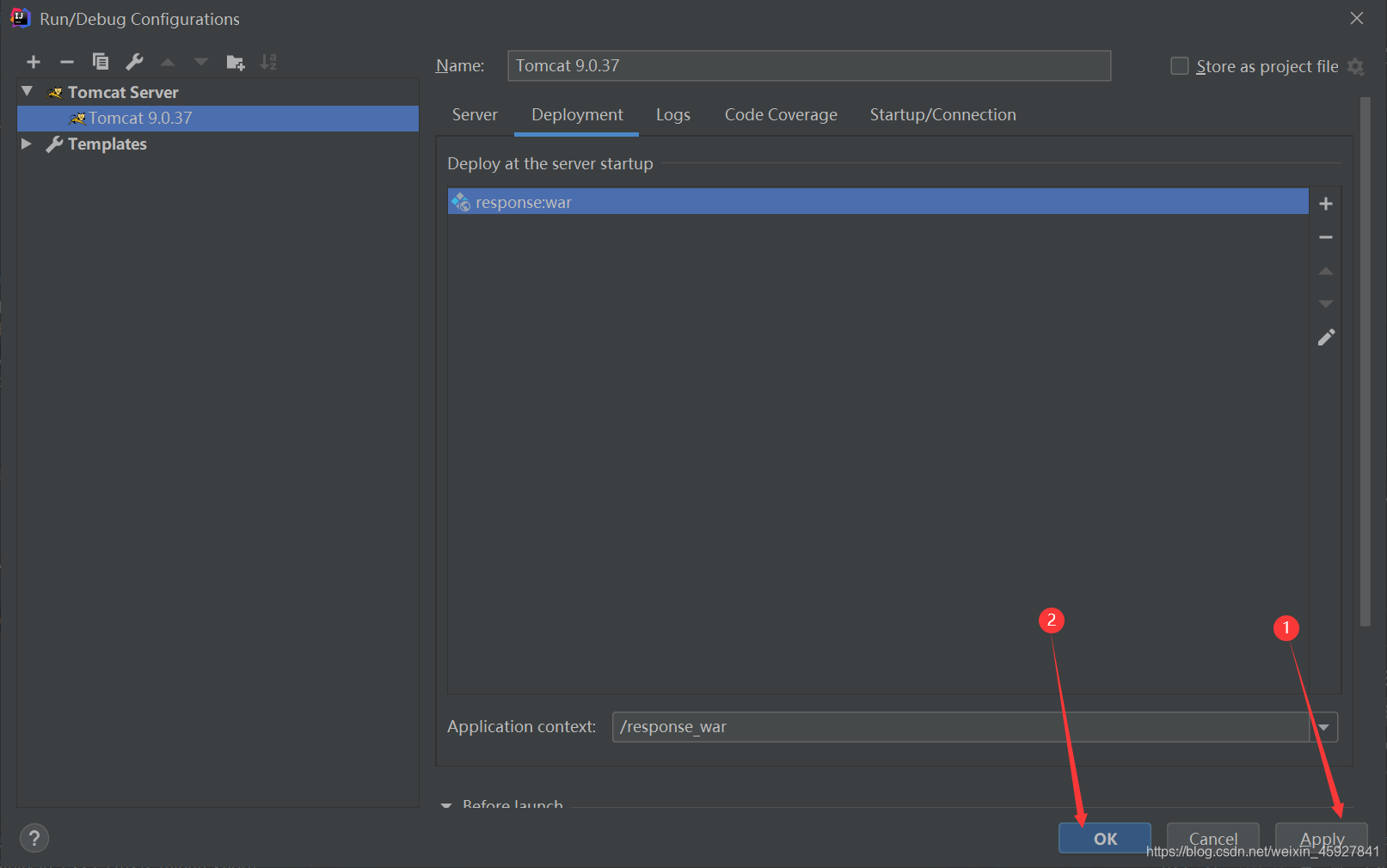Image resolution: width=1387 pixels, height=868 pixels.
Task: Select Tomcat 9.0.37 in configuration tree
Action: click(x=218, y=119)
